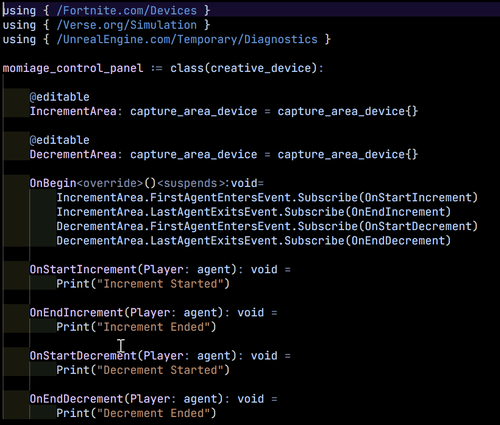This screenshot has height=425, width=500.
Task: Click IncrementArea.FirstAgentEntersEvent subscribe line
Action: click(x=267, y=198)
